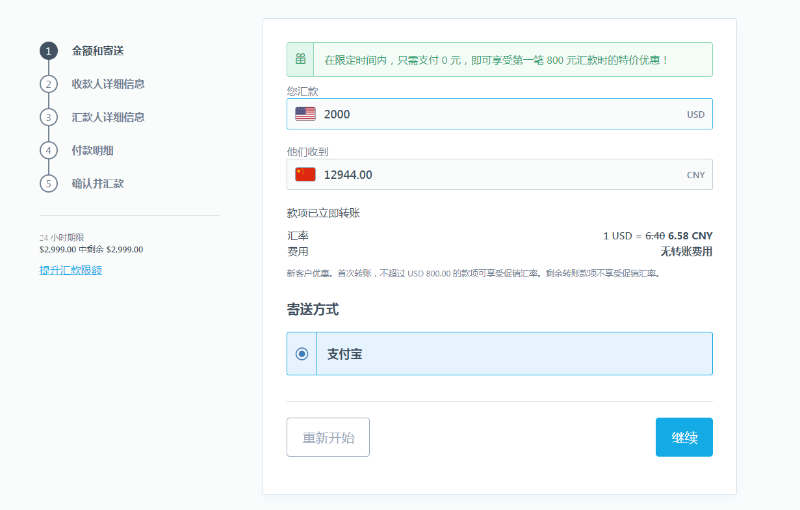Click the CNY currency label in receive field
This screenshot has height=510, width=800.
[x=695, y=175]
